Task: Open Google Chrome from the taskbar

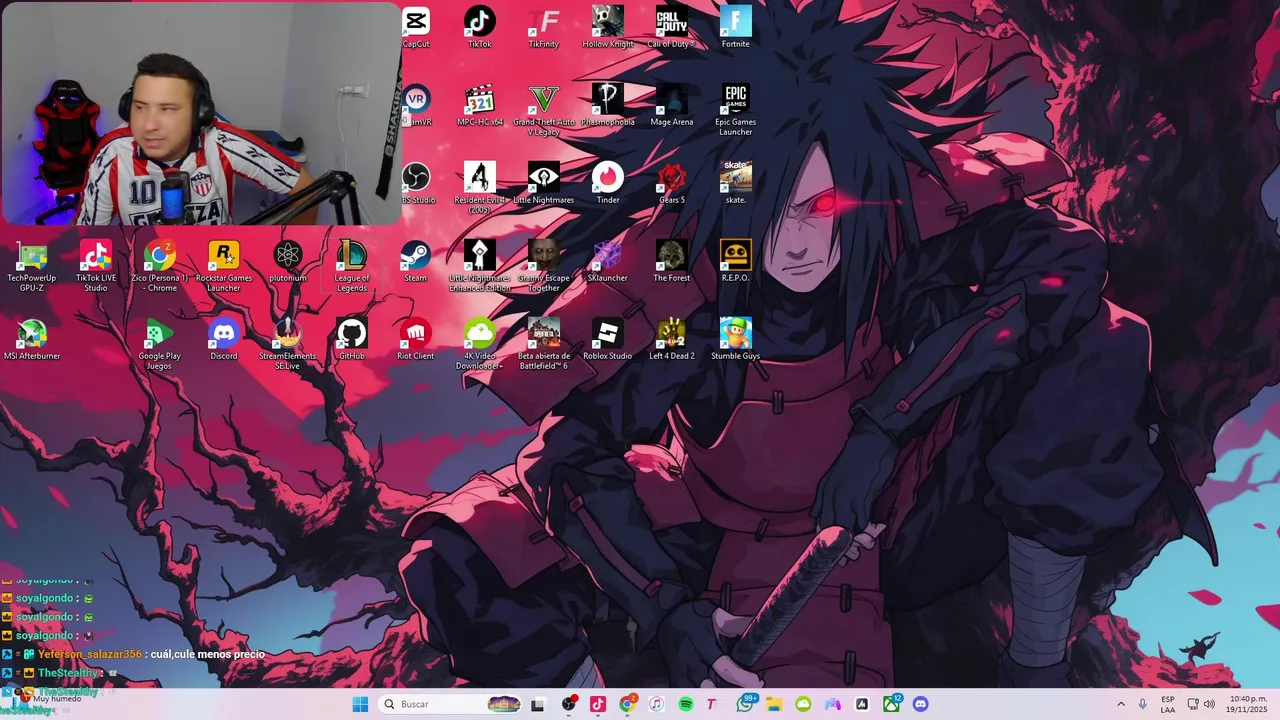Action: click(x=627, y=704)
